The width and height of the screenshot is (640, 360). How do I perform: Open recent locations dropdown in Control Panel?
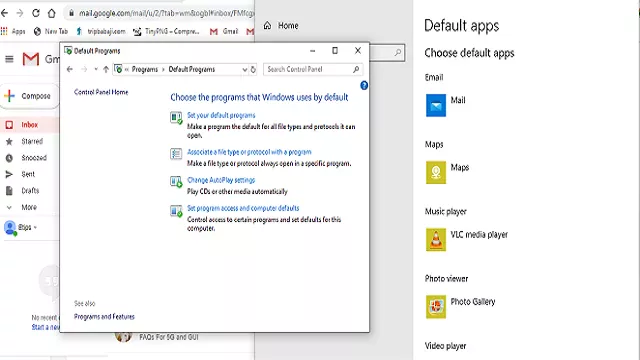(x=96, y=69)
